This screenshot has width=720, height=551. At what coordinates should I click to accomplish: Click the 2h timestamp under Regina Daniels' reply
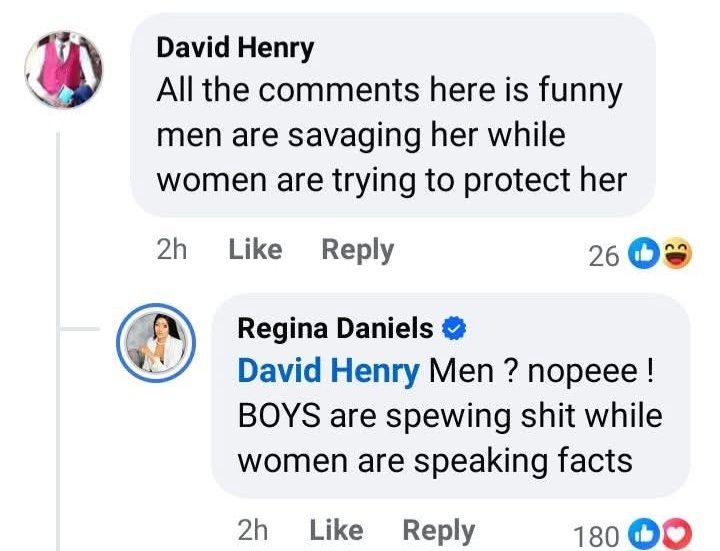254,530
